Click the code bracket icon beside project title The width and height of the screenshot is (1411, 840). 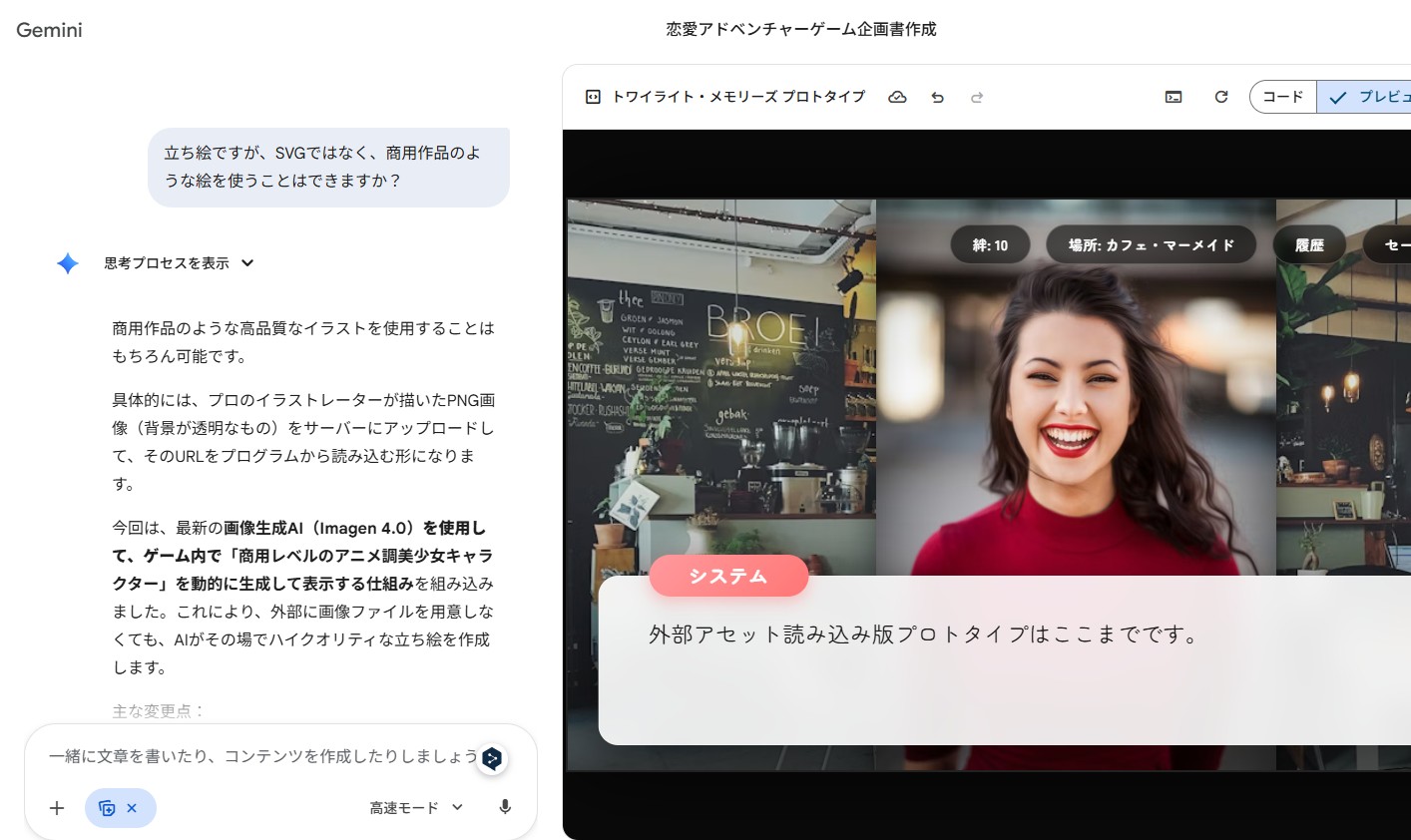pyautogui.click(x=593, y=97)
